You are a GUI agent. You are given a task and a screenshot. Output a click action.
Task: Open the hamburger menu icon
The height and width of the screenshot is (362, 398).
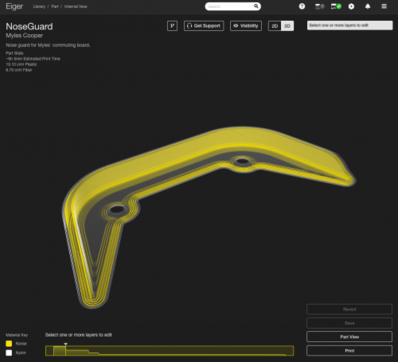tap(384, 6)
